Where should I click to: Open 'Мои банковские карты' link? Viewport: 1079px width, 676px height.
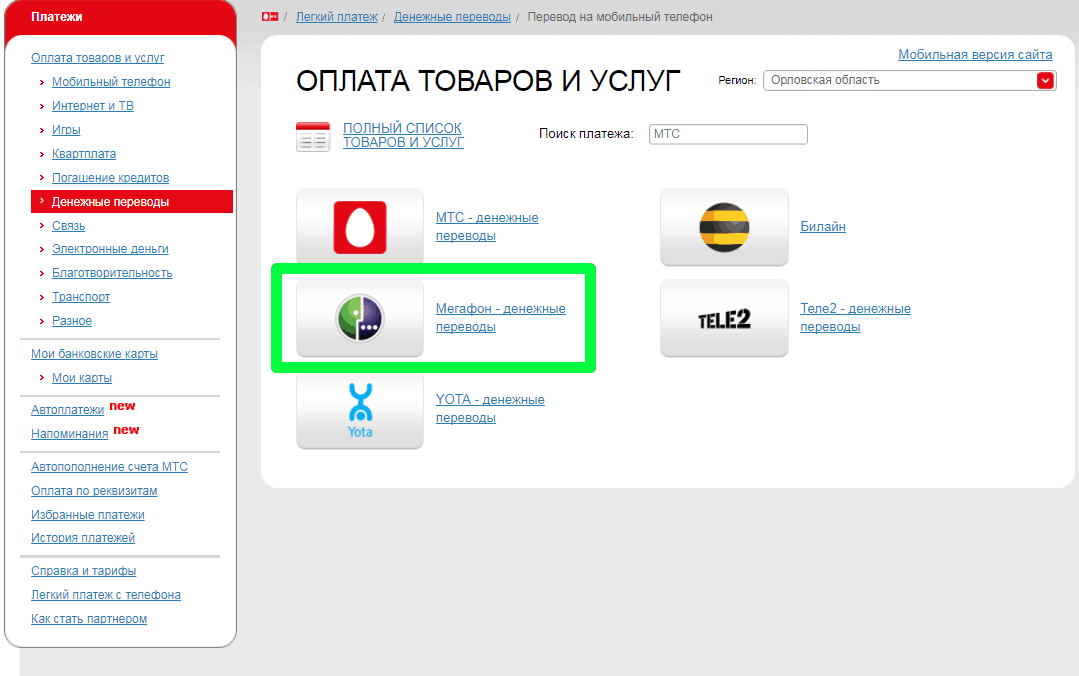pyautogui.click(x=94, y=354)
